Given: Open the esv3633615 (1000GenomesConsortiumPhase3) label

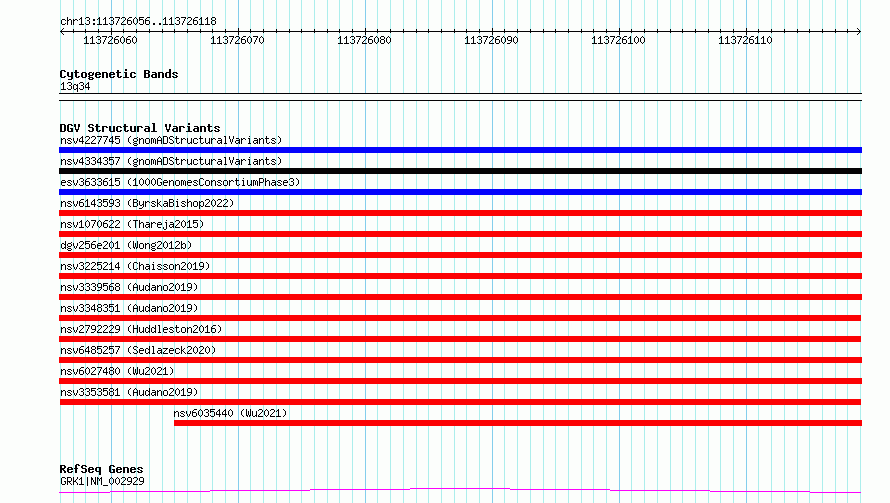Looking at the screenshot, I should click(180, 182).
